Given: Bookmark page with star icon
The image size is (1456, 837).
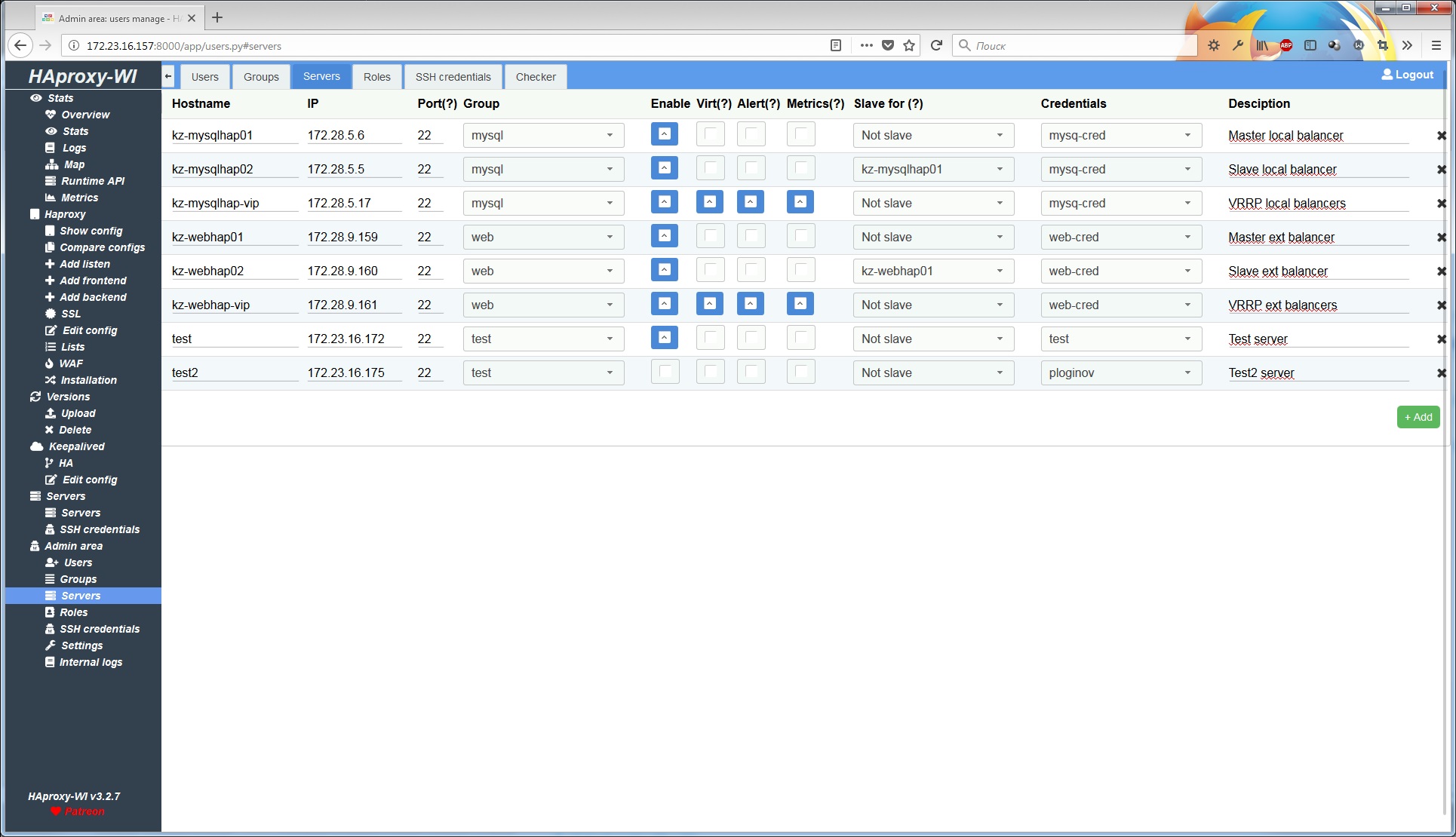Looking at the screenshot, I should coord(909,45).
